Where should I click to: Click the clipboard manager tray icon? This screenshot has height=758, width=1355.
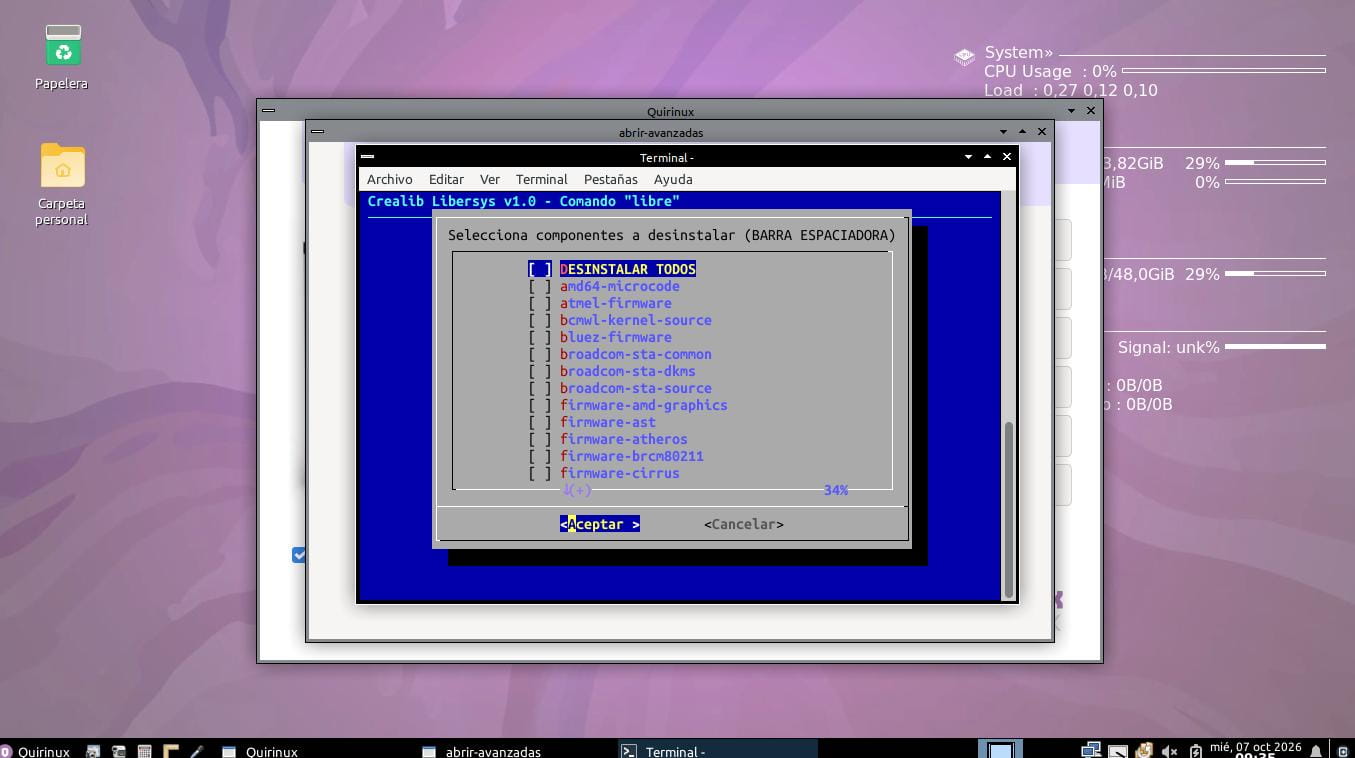pos(1144,750)
